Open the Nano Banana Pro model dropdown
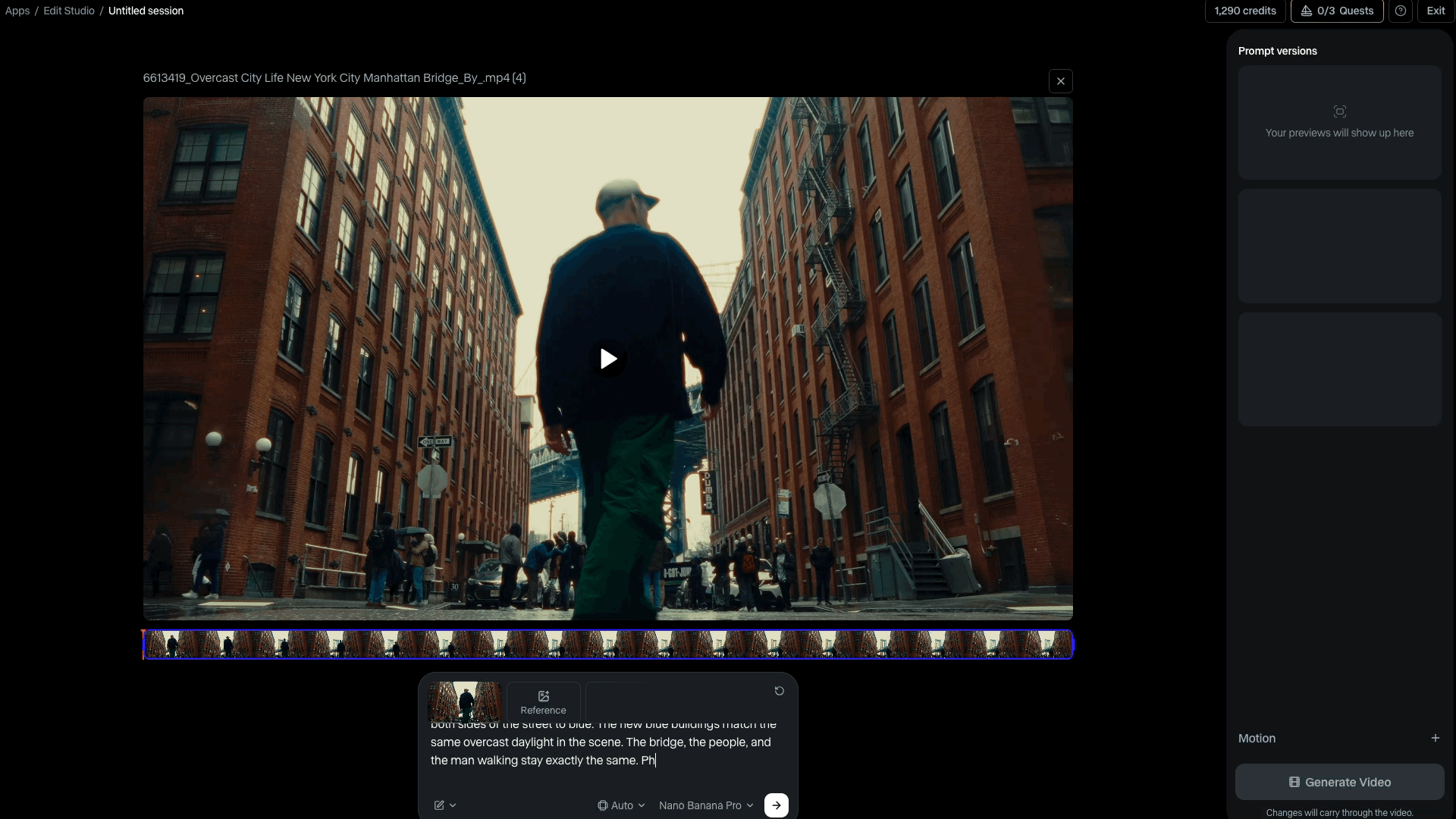 (x=706, y=805)
